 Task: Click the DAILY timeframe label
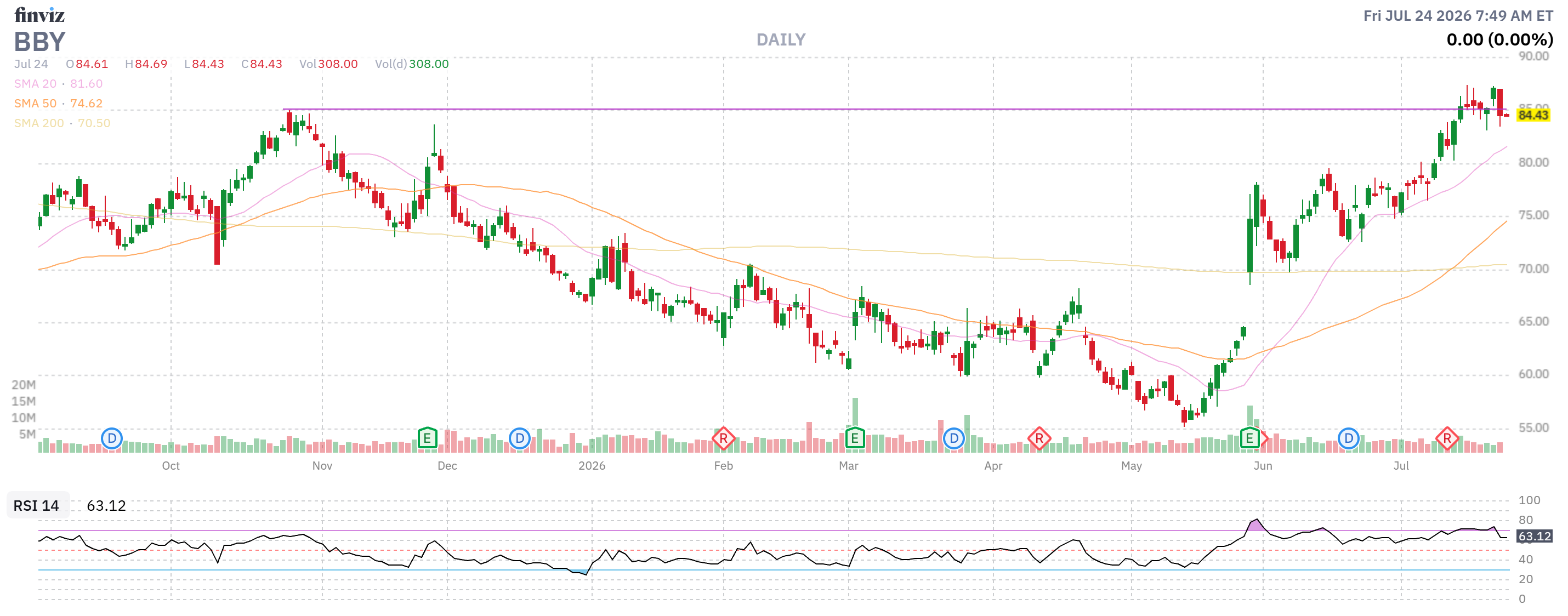781,39
